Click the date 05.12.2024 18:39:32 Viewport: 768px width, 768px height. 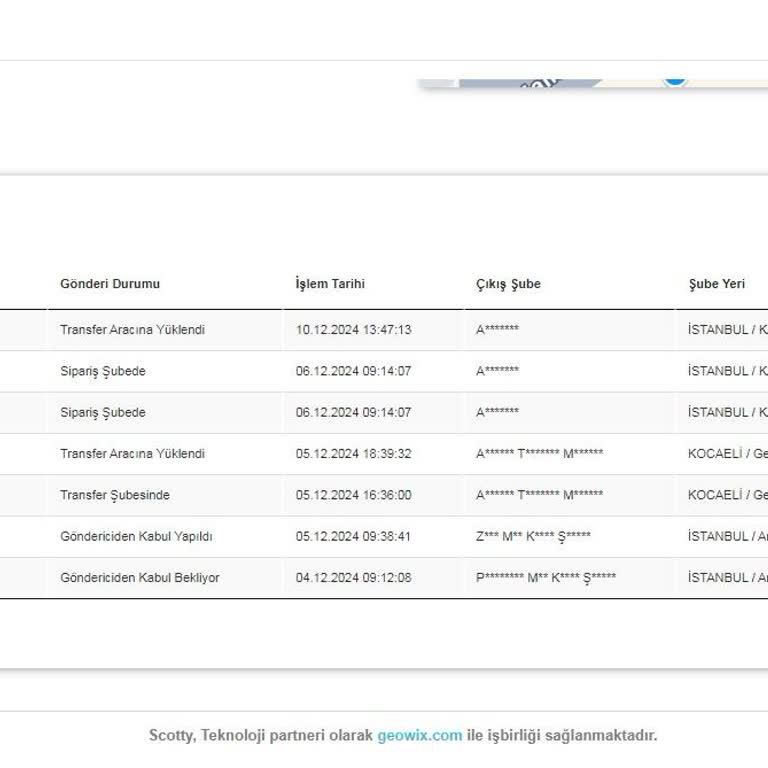coord(353,454)
